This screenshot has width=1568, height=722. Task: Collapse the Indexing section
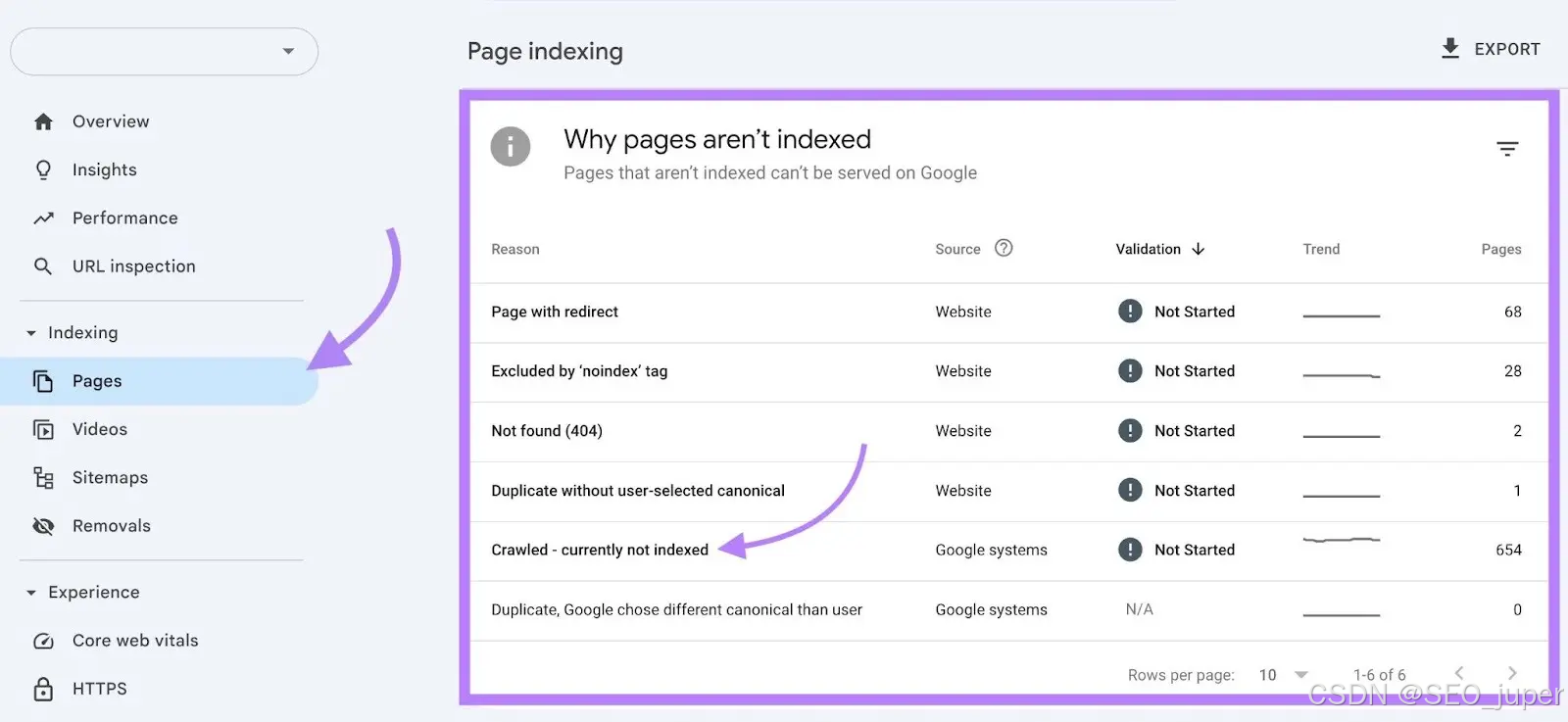pyautogui.click(x=31, y=333)
